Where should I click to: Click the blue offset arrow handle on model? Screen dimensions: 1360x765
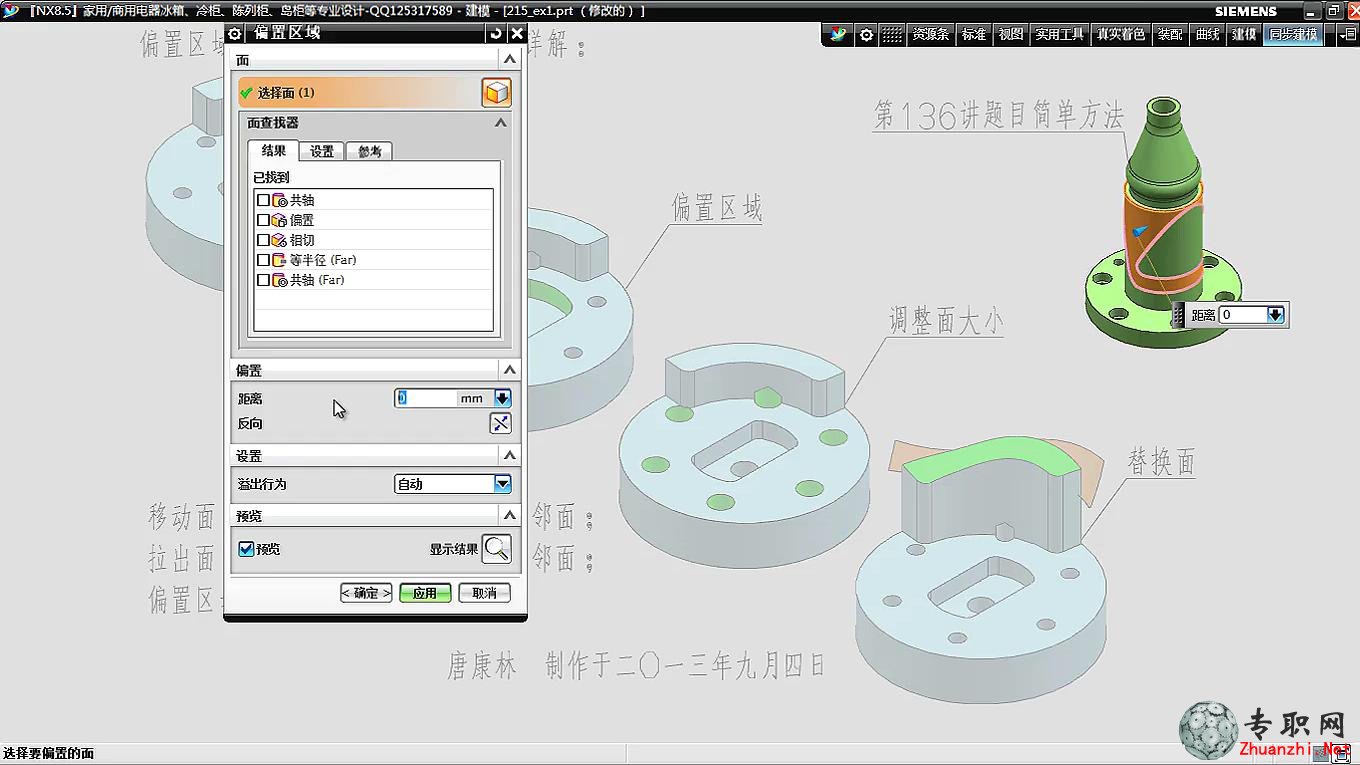pyautogui.click(x=1138, y=232)
